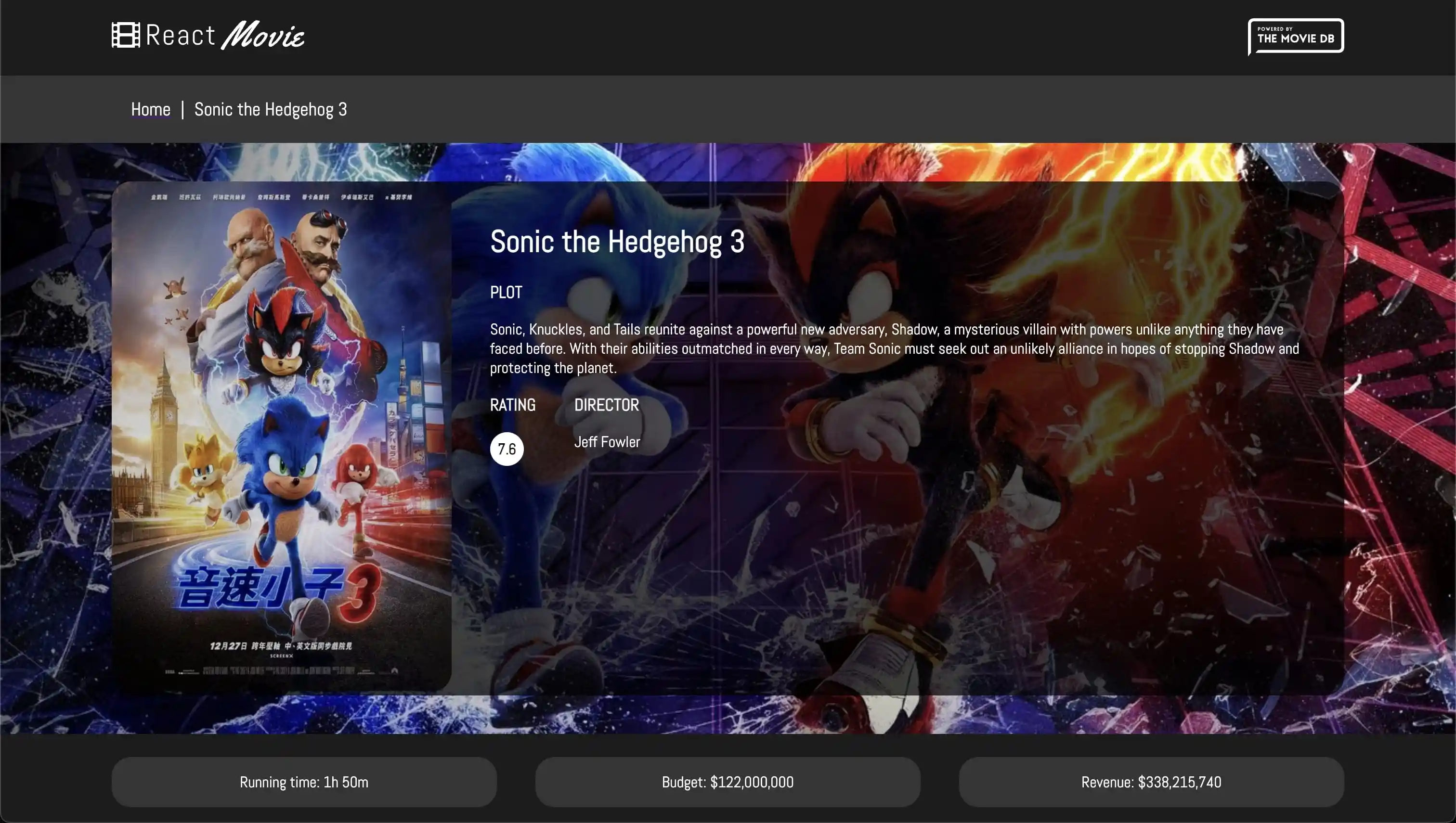Click the PLOT section heading
The height and width of the screenshot is (823, 1456).
[x=506, y=292]
